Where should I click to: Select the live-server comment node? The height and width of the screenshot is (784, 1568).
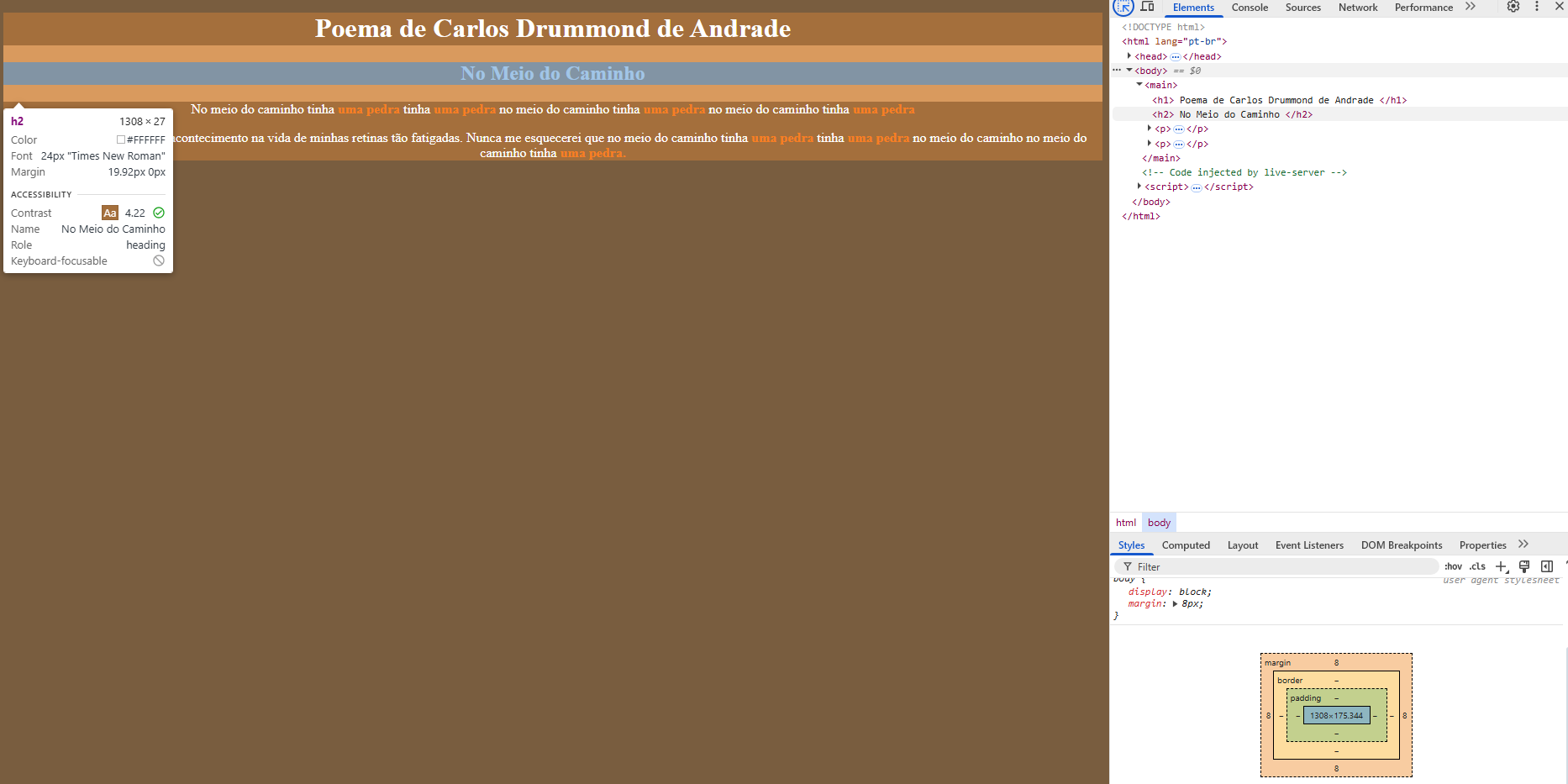tap(1244, 172)
